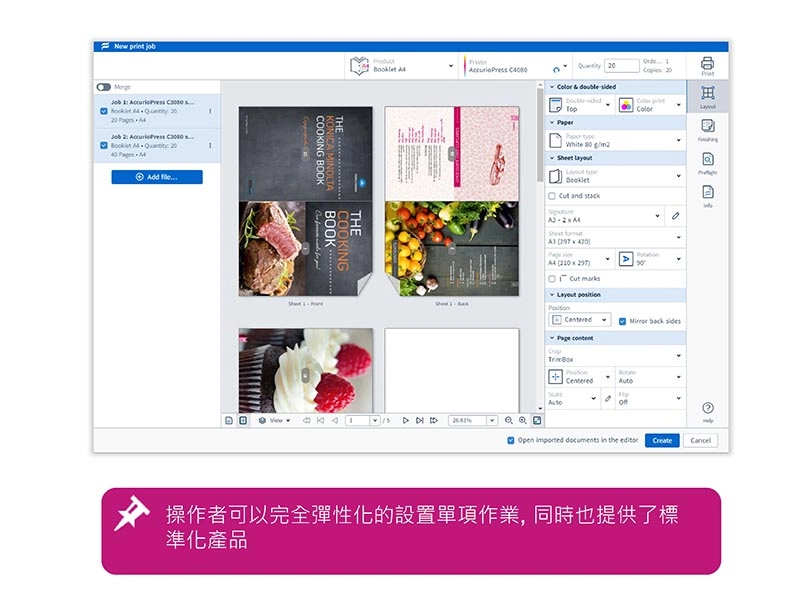Open the Preflight panel icon
The height and width of the screenshot is (600, 800).
click(707, 160)
